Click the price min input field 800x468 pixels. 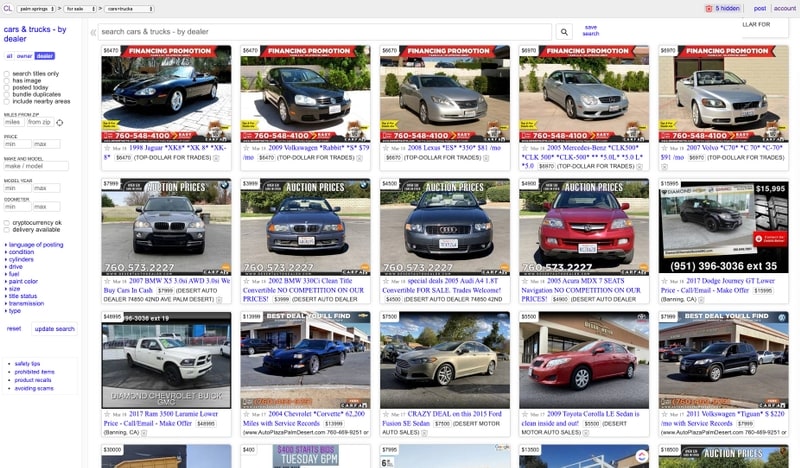17,144
